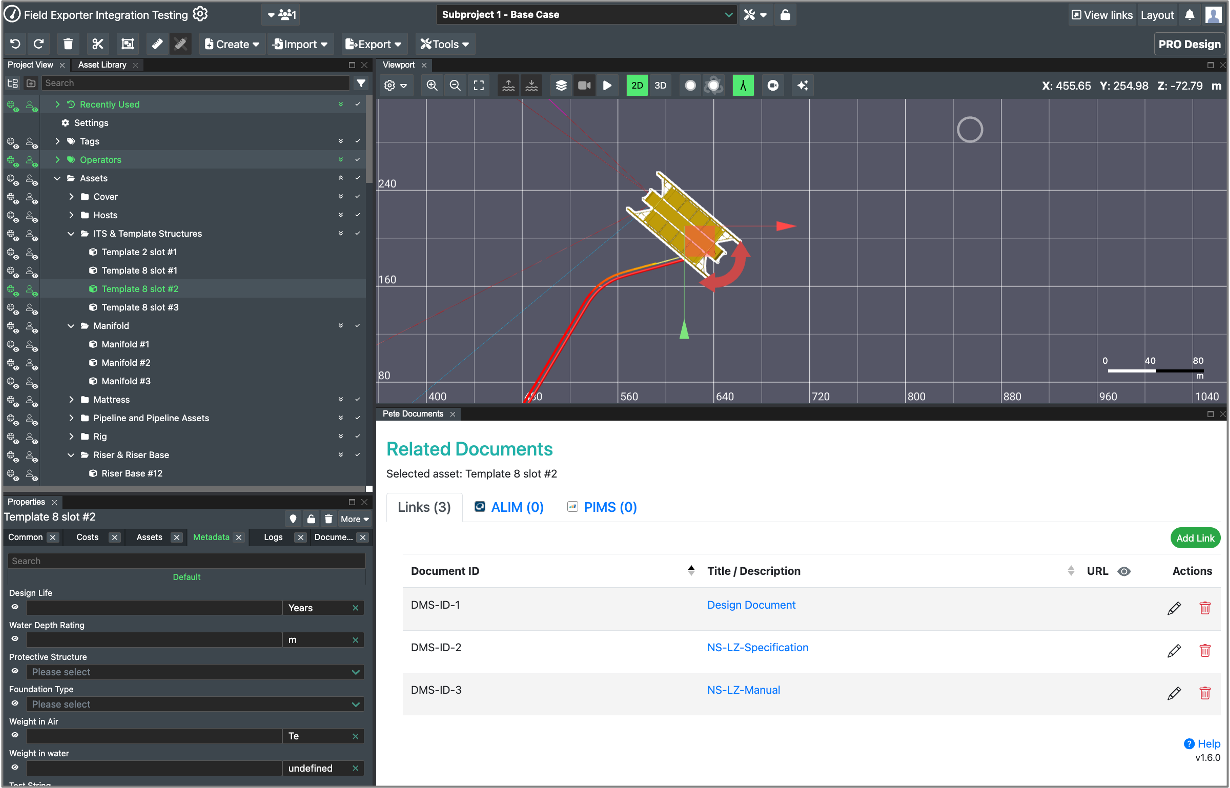Toggle the checkmark on the Manifold row
Image resolution: width=1230 pixels, height=788 pixels.
pos(357,326)
